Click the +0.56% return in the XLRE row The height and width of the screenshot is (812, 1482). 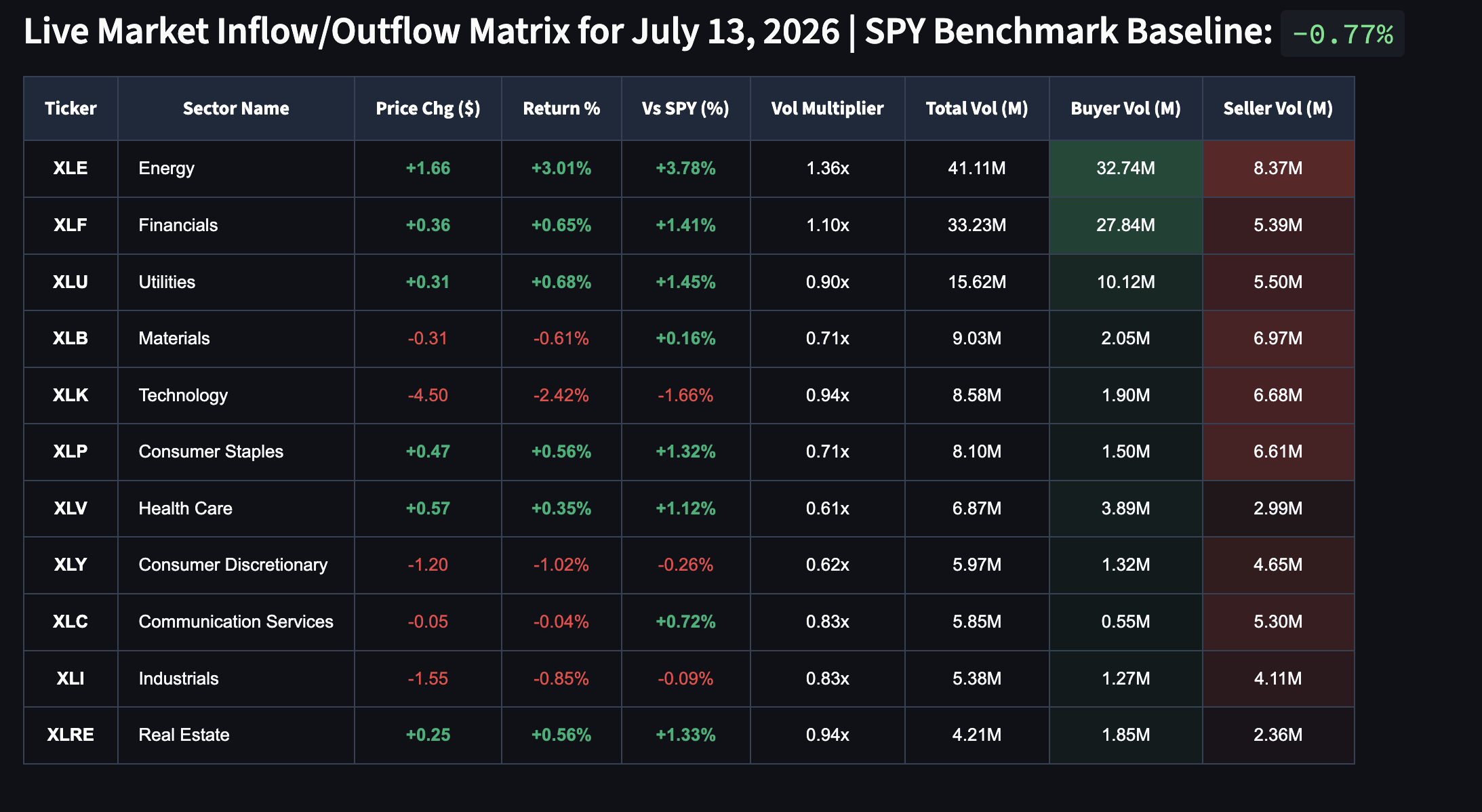(x=561, y=735)
